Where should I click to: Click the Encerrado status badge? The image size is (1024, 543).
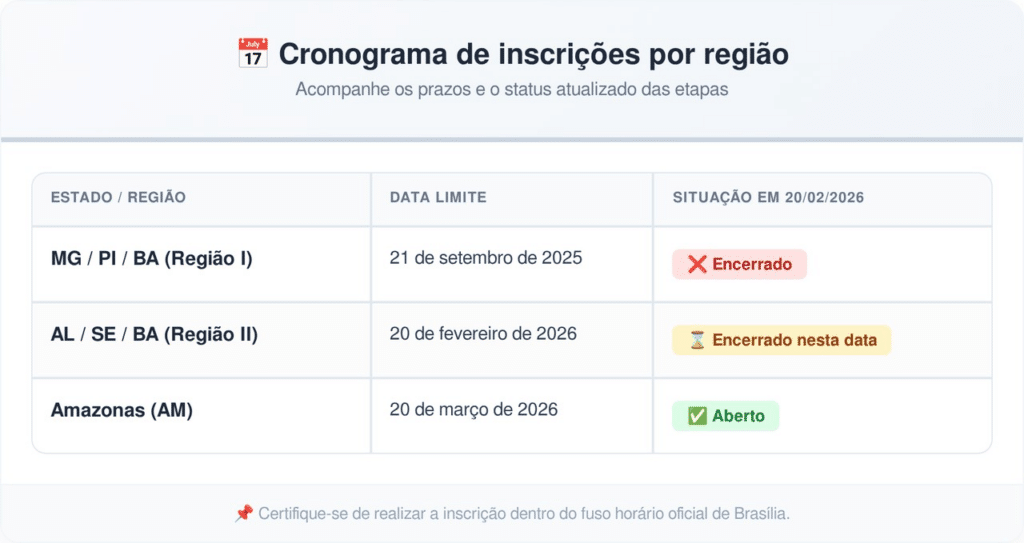[739, 264]
